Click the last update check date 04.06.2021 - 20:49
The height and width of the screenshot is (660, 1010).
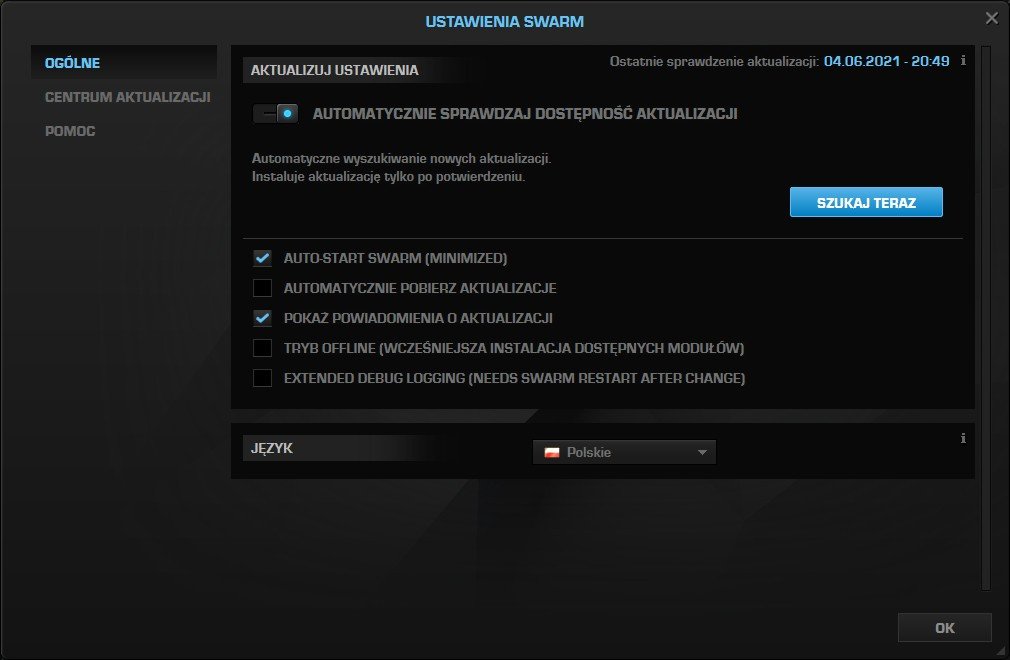pyautogui.click(x=886, y=61)
